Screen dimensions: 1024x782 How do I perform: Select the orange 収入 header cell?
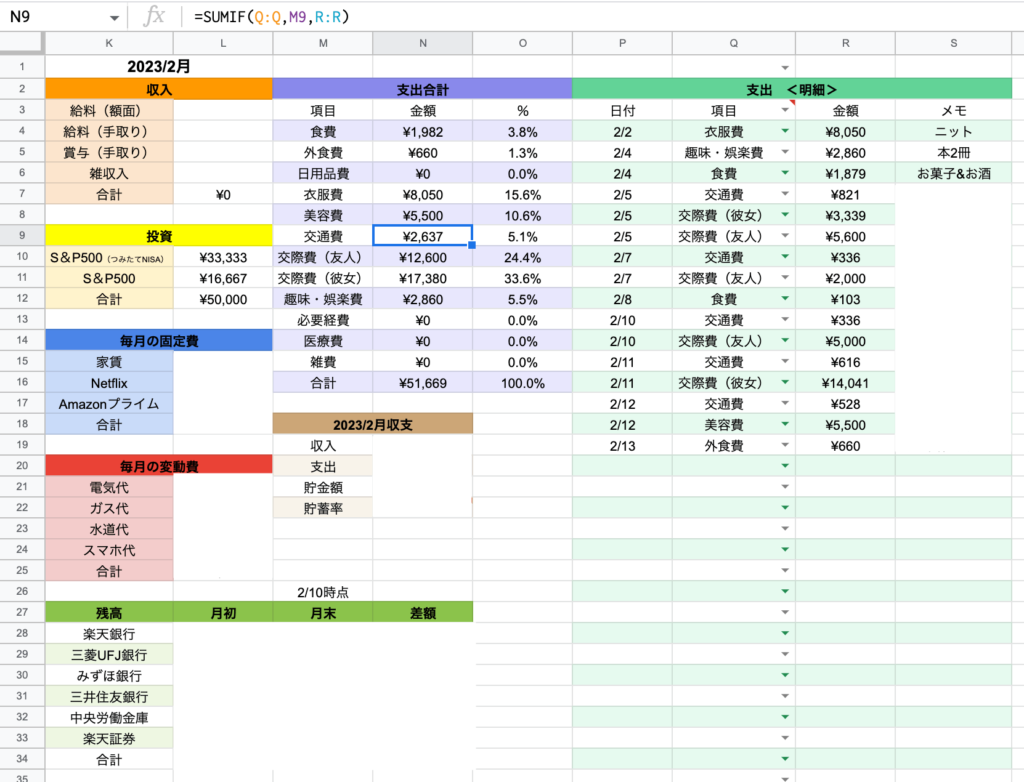158,90
